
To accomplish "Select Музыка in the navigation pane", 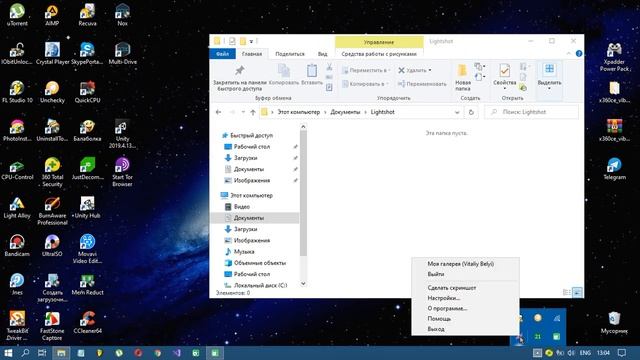I will click(244, 252).
